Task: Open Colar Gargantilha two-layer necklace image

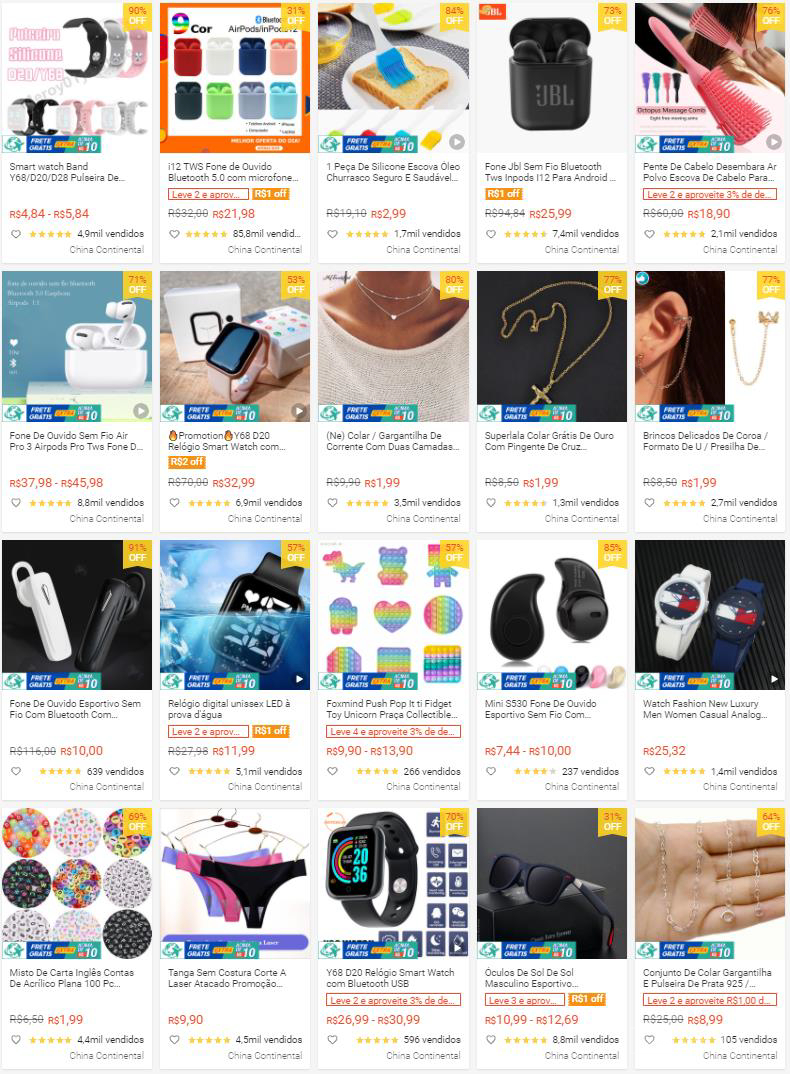Action: pos(393,346)
